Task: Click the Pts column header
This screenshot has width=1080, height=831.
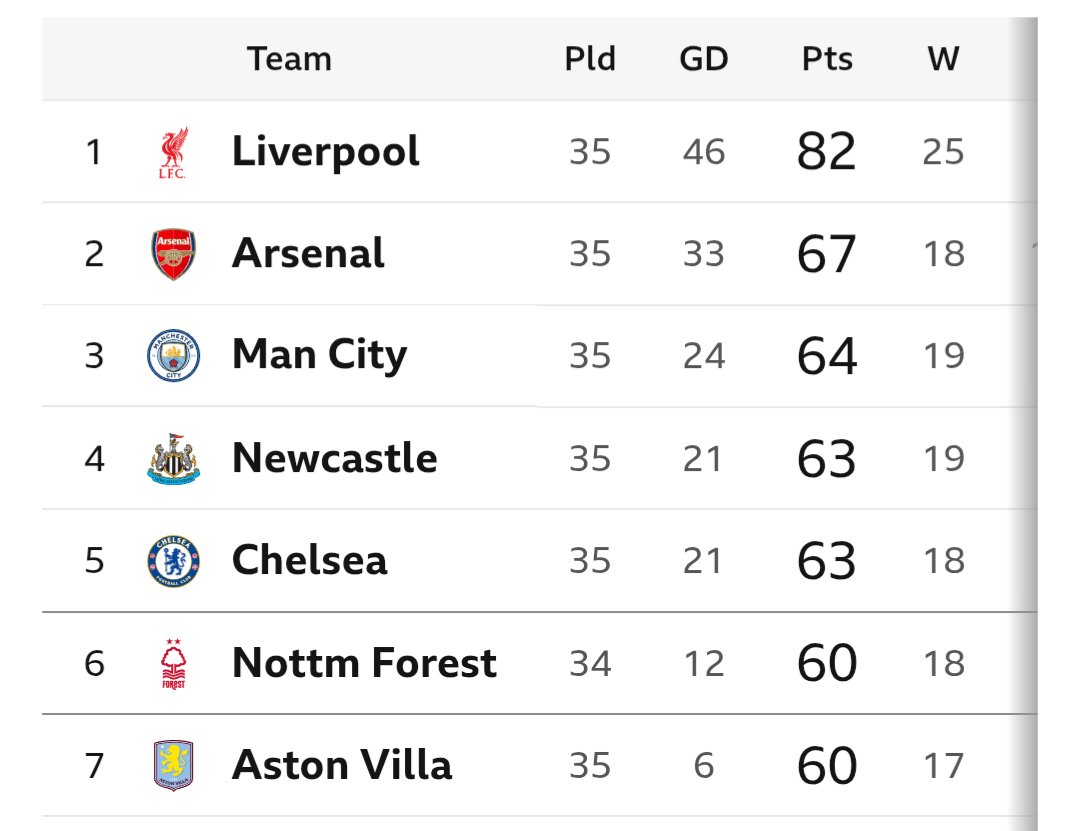Action: click(x=827, y=59)
